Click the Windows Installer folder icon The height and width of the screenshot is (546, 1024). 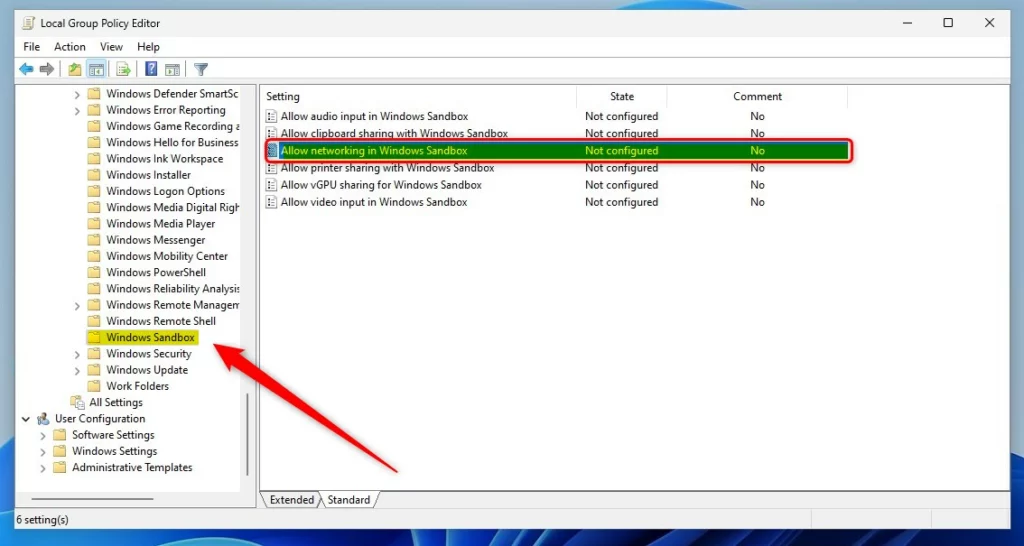pos(94,175)
